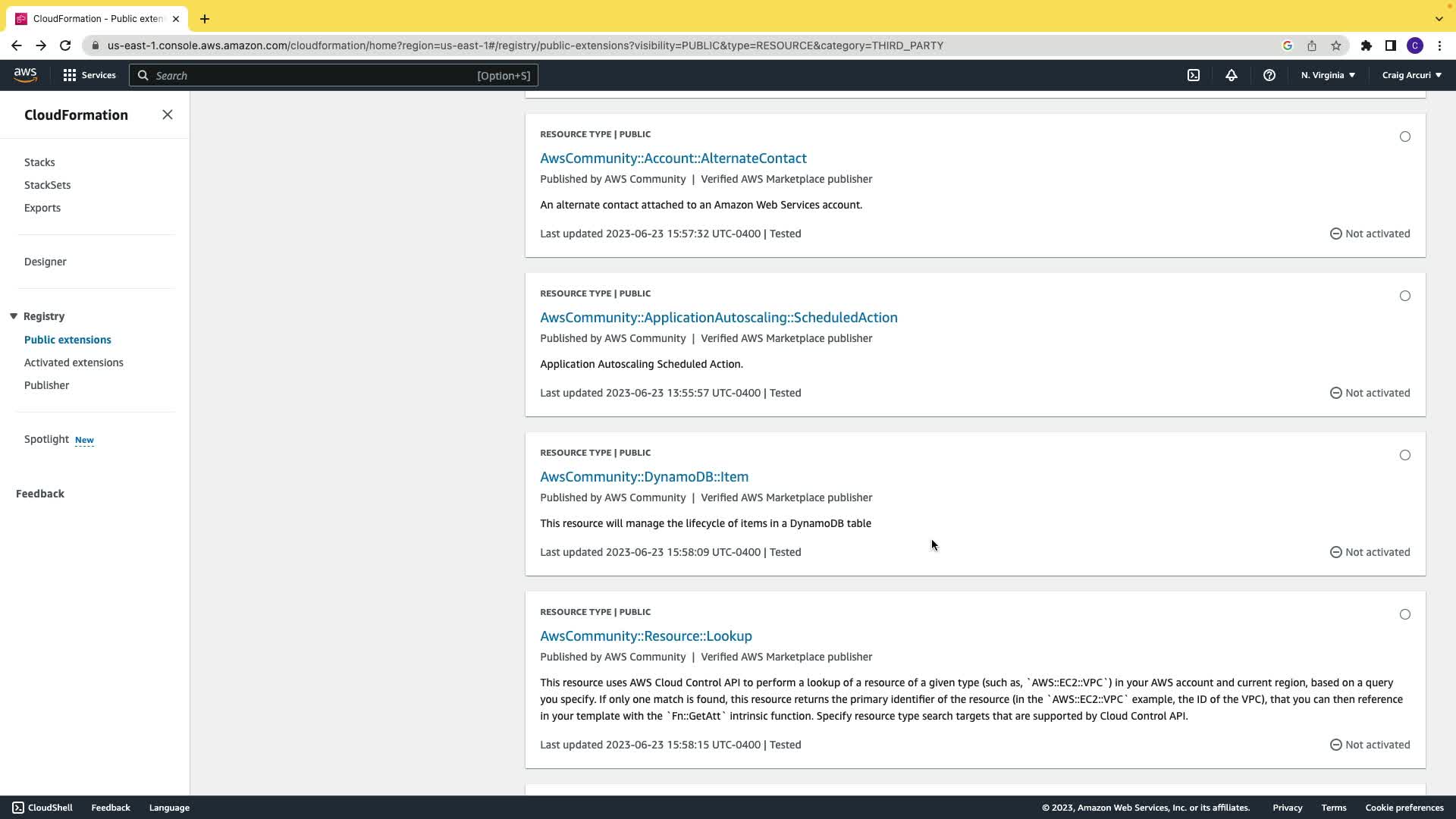Open the Services grid menu icon
1456x819 pixels.
click(x=70, y=75)
